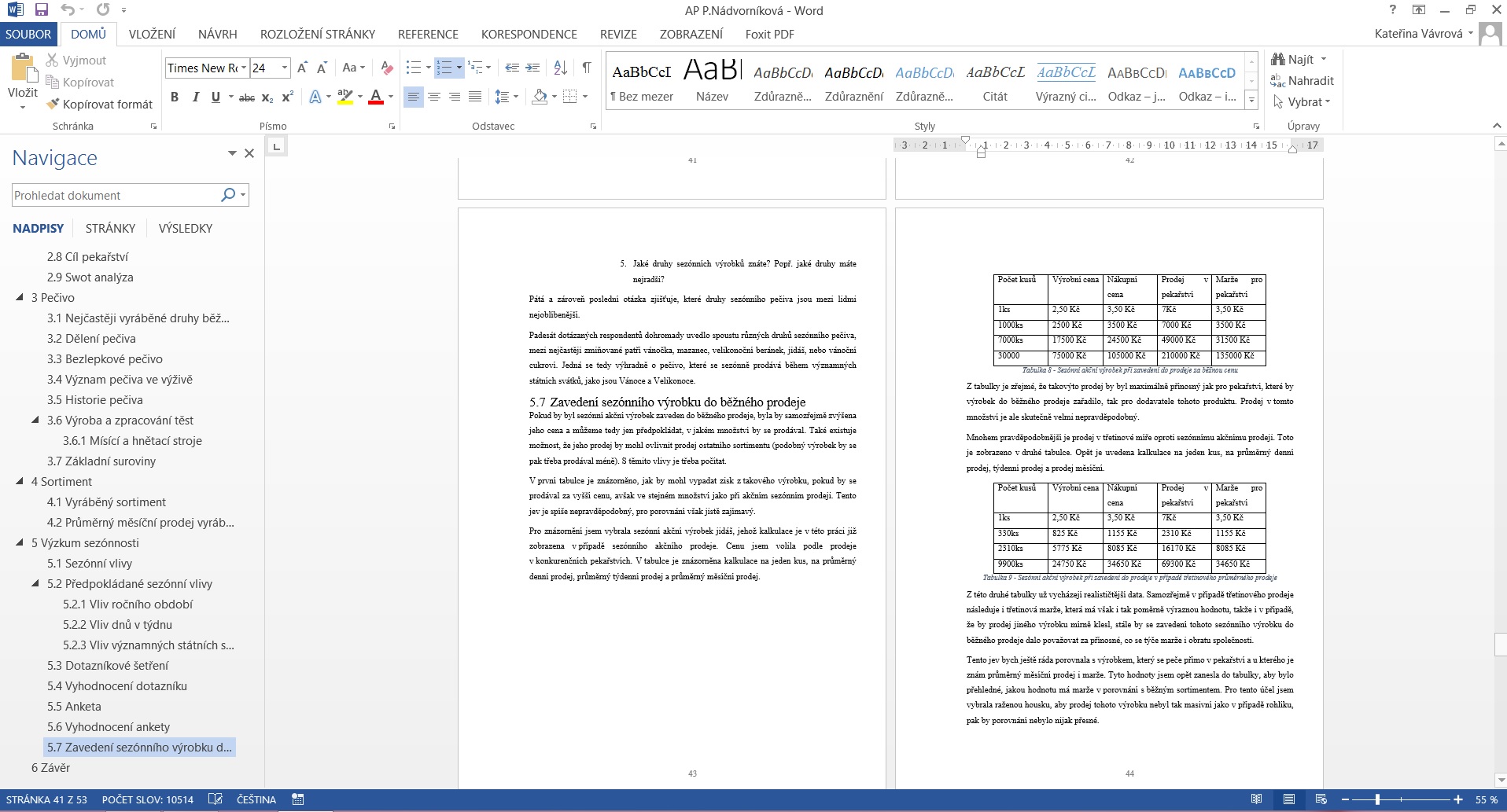This screenshot has height=812, width=1507.
Task: Click the ČEŠTINA language indicator
Action: [256, 799]
